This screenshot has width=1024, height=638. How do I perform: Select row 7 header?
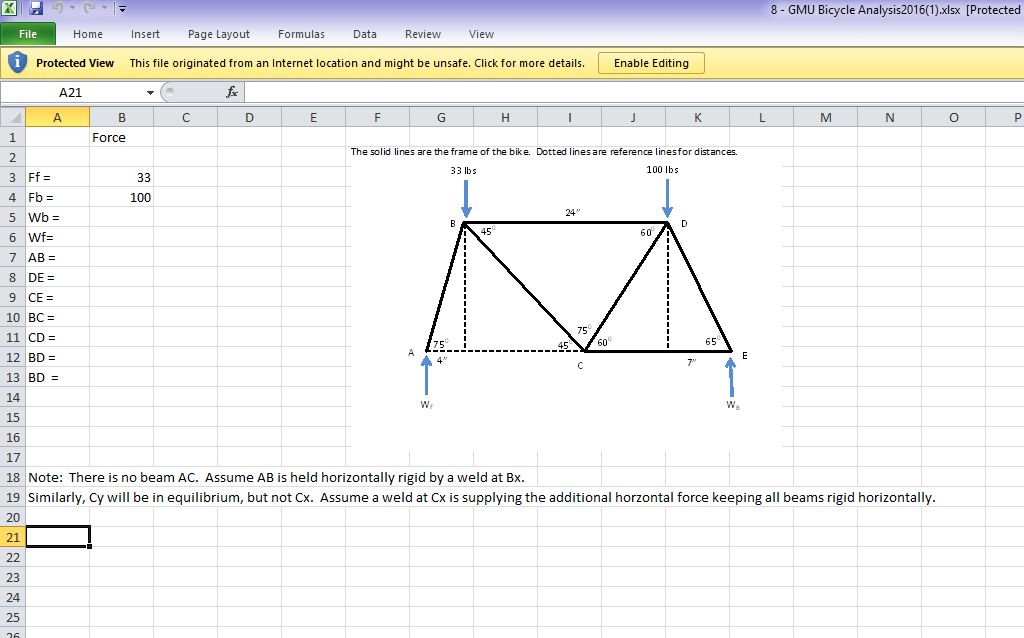tap(12, 258)
